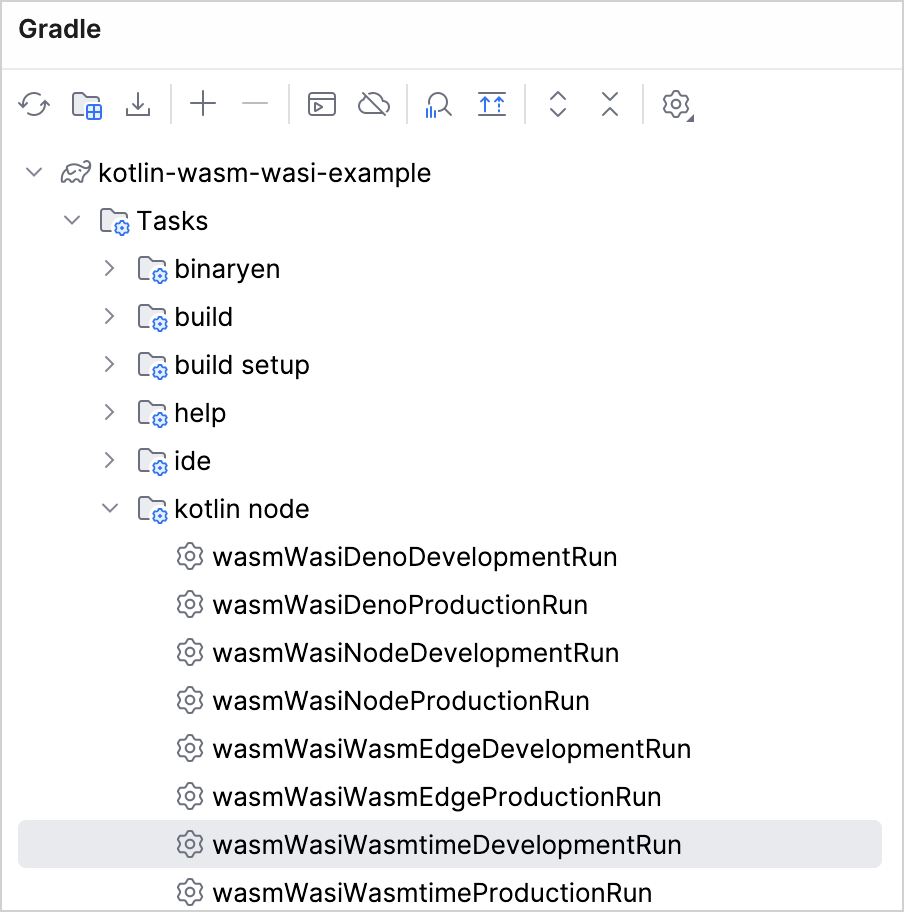Collapse the kotlin node task group

pyautogui.click(x=110, y=508)
